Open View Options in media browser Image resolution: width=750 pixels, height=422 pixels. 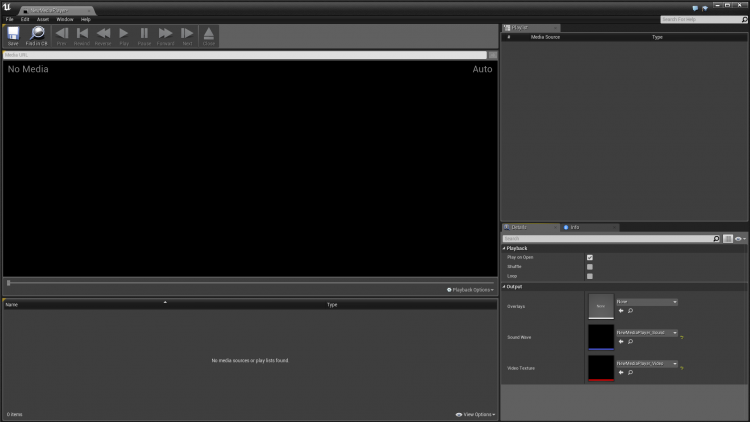pos(475,414)
